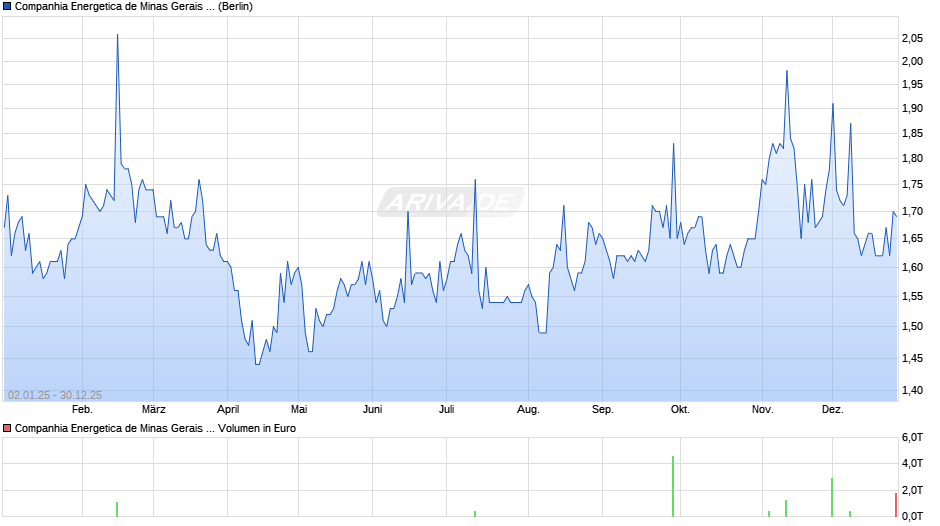Click the 'Dez.' month label
The image size is (940, 526).
point(832,410)
